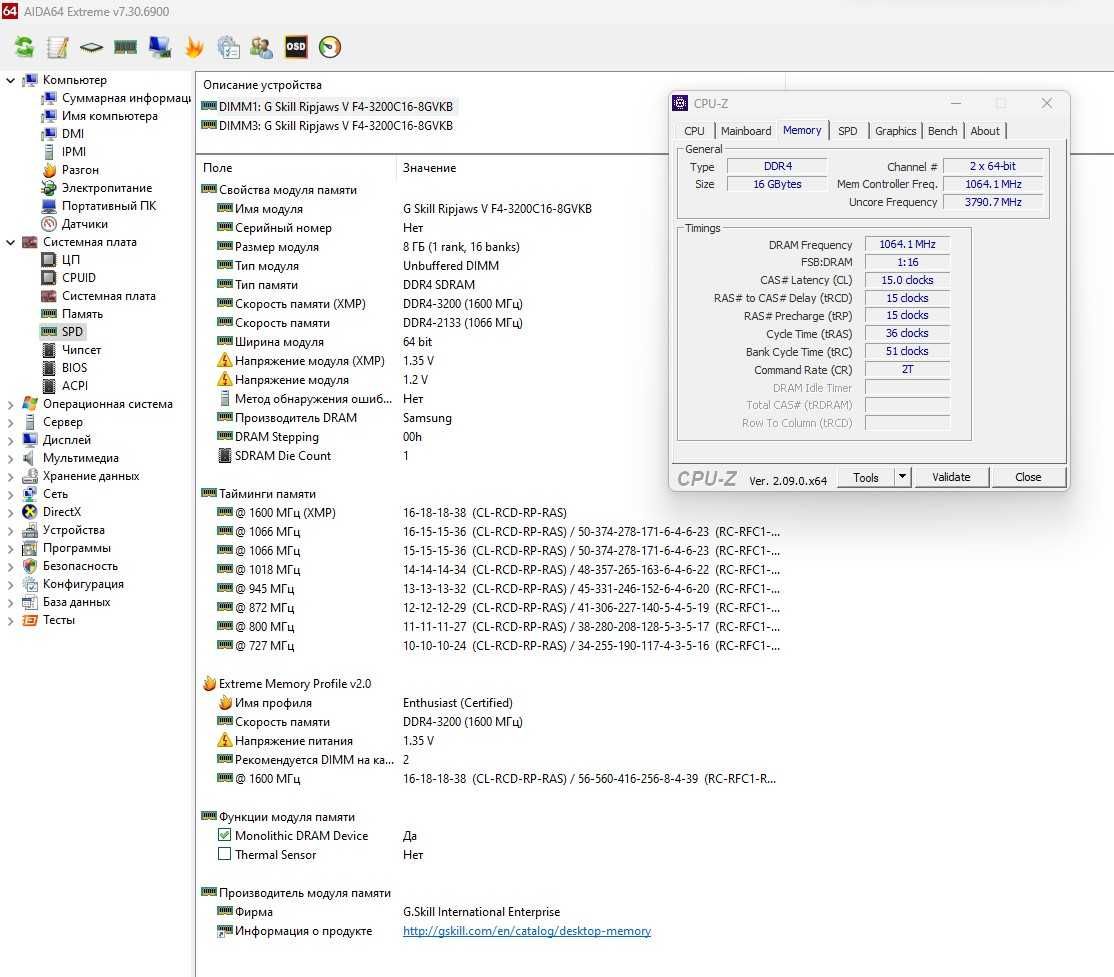1114x977 pixels.
Task: Open the Graphics tab in CPU-Z
Action: [895, 131]
